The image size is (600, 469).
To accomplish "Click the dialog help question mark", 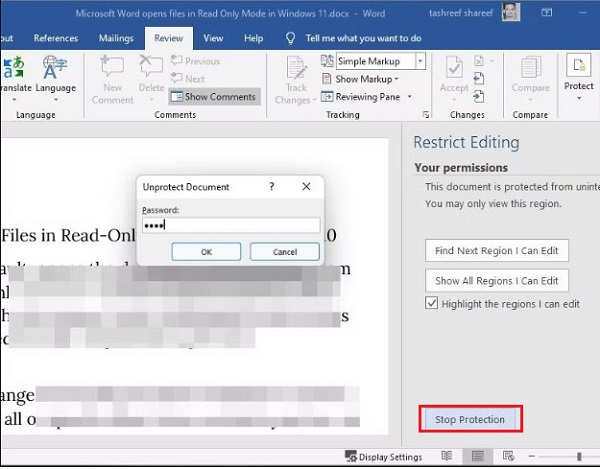I will coord(272,187).
